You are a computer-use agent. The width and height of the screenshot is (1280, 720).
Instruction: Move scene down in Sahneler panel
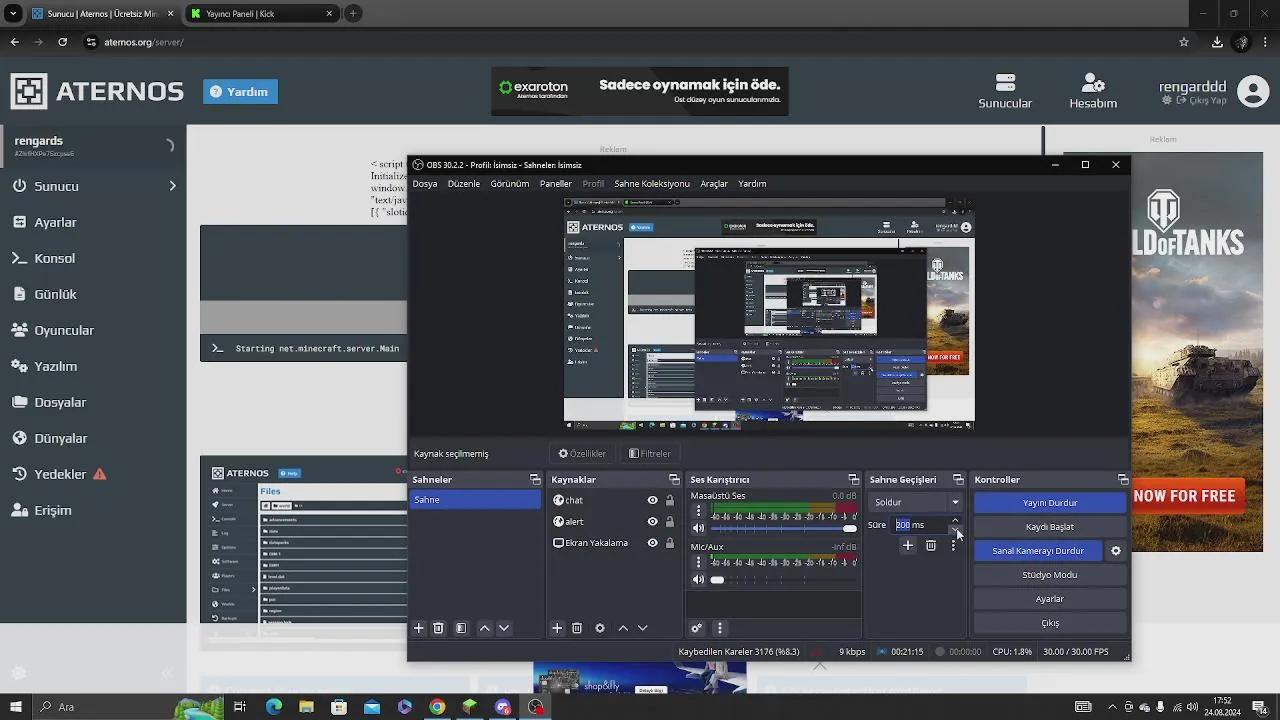click(504, 628)
